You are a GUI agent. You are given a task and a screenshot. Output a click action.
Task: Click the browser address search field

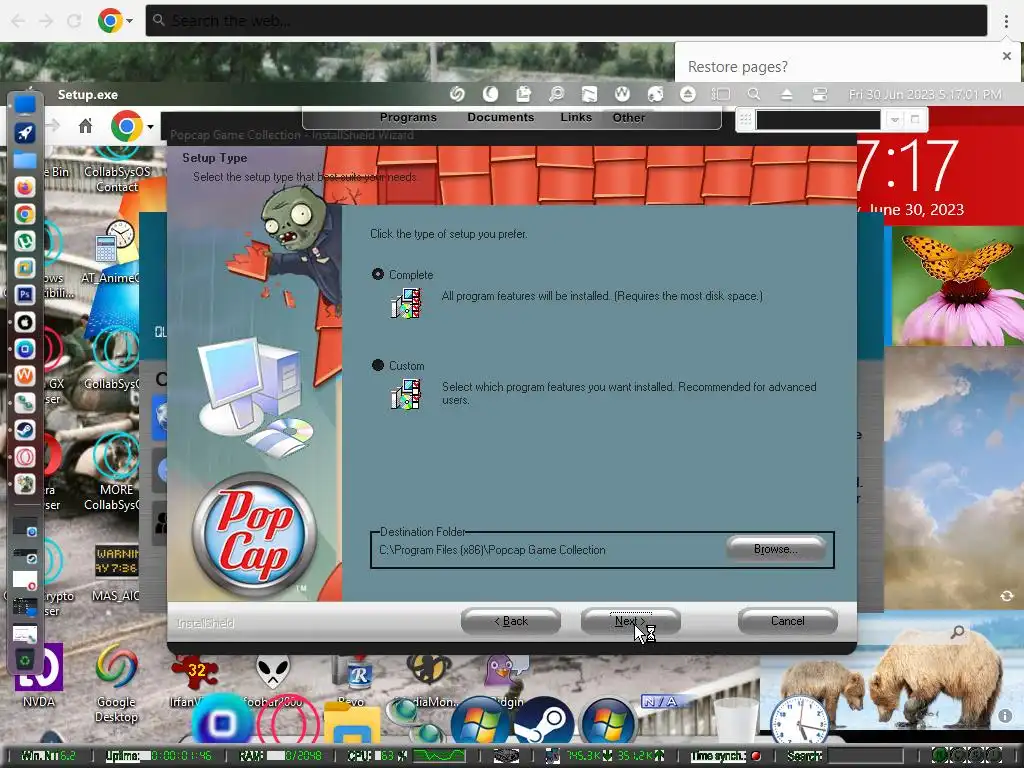coord(566,21)
